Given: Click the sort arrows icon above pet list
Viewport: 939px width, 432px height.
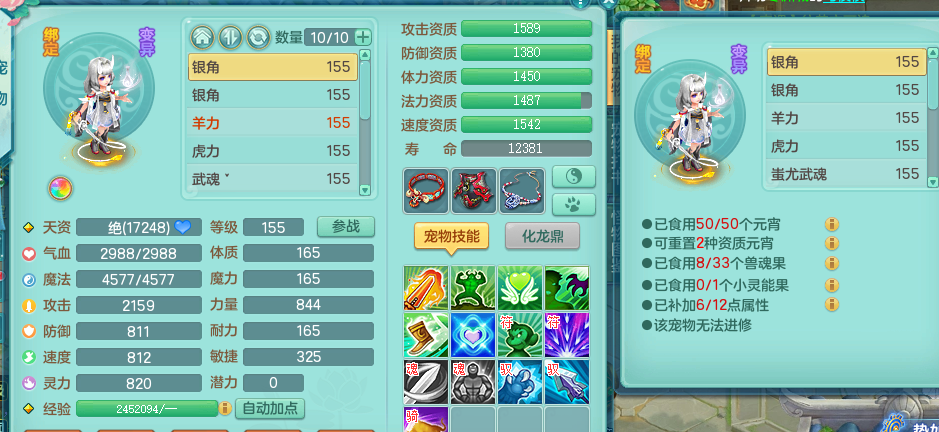Looking at the screenshot, I should tap(230, 37).
